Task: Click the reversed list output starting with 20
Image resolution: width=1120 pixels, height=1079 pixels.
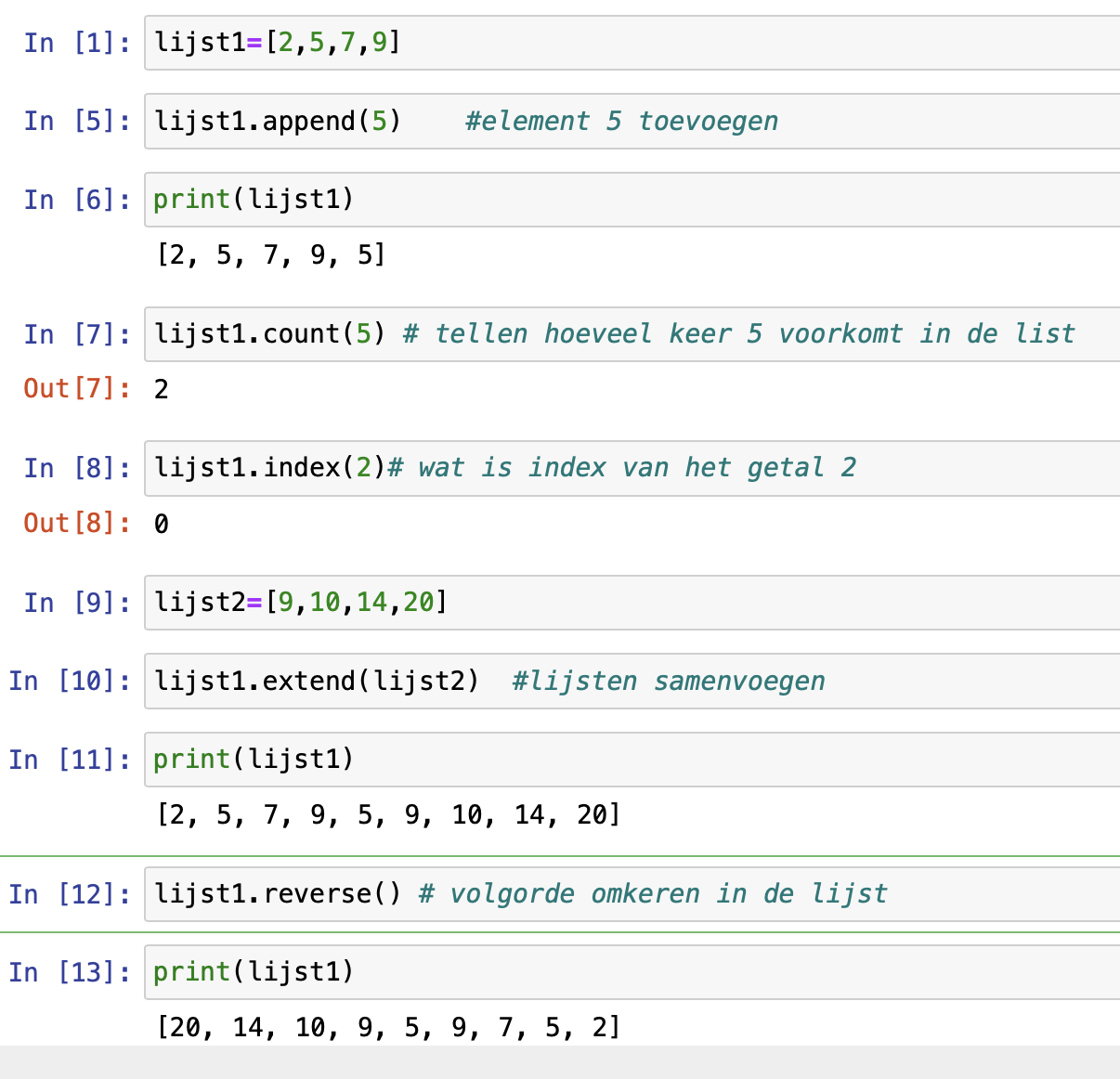Action: [388, 1027]
